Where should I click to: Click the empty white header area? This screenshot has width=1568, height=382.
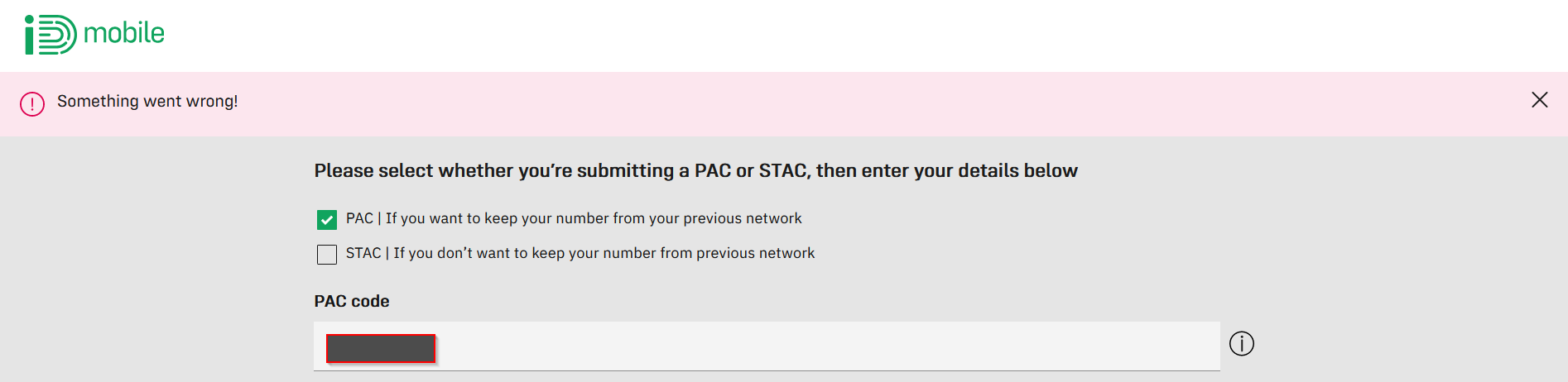pyautogui.click(x=828, y=36)
